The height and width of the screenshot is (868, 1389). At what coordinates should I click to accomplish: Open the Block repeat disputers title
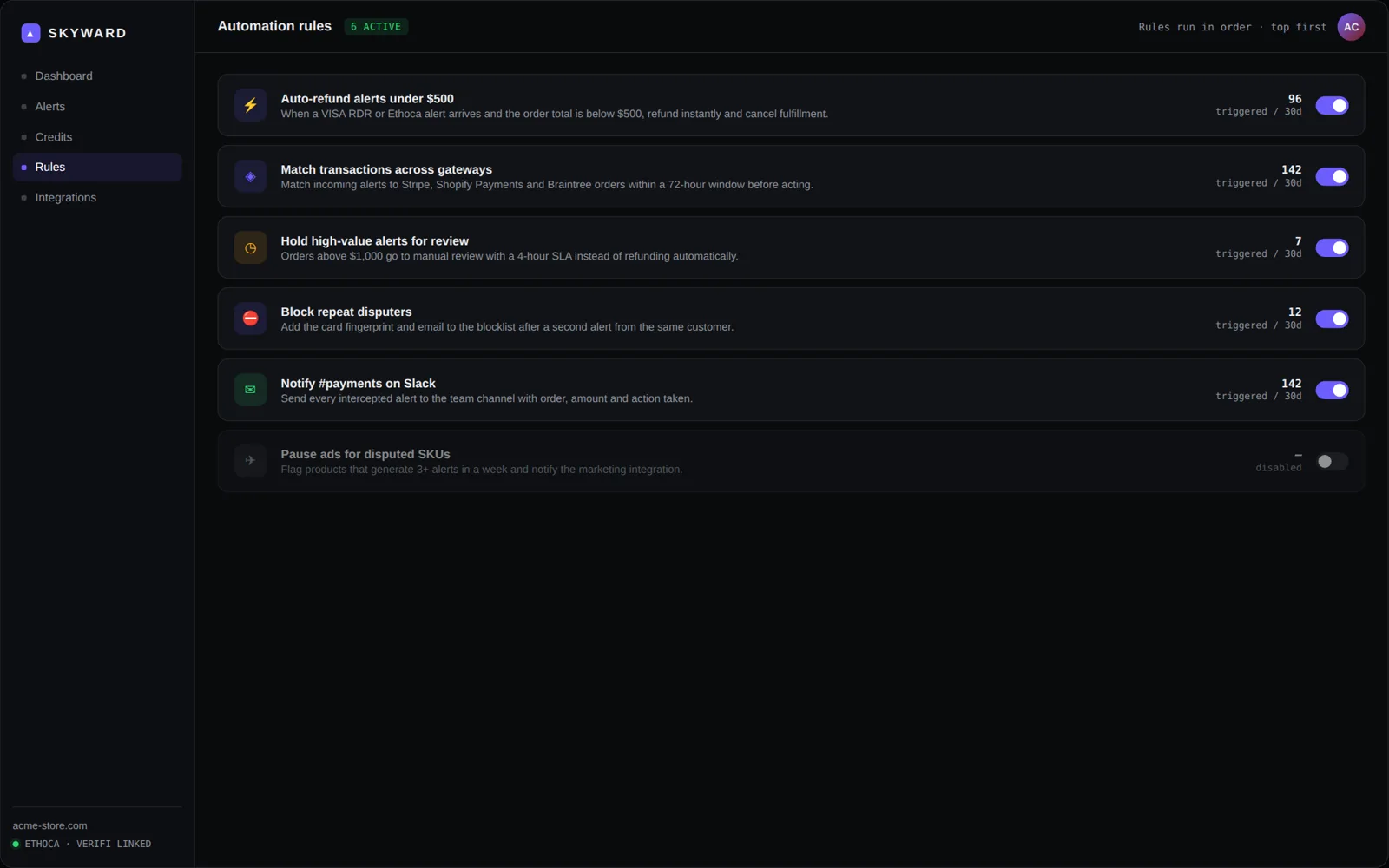click(346, 312)
